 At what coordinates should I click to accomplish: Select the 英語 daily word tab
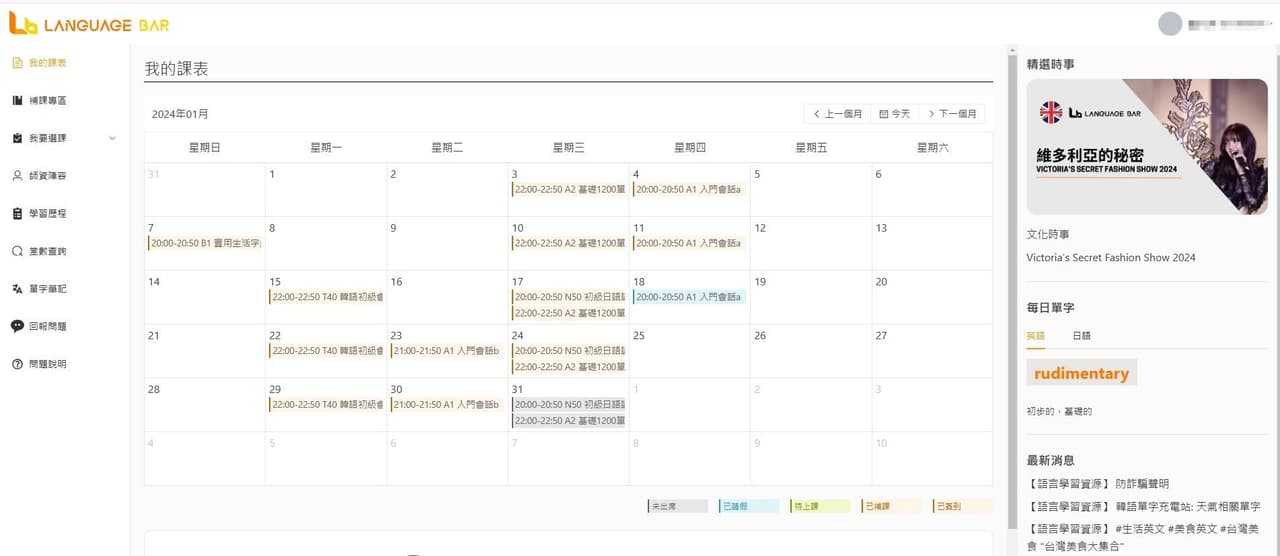click(1035, 336)
